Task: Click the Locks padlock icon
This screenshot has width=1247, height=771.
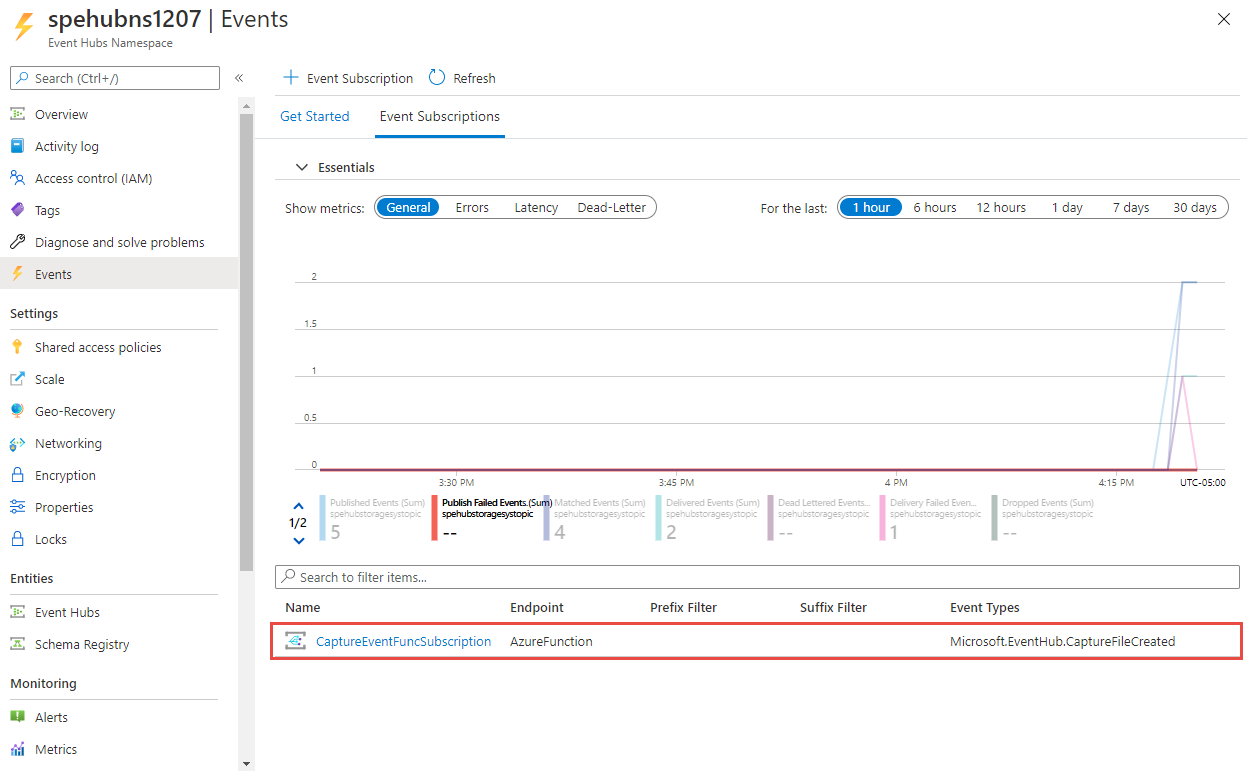Action: tap(17, 539)
